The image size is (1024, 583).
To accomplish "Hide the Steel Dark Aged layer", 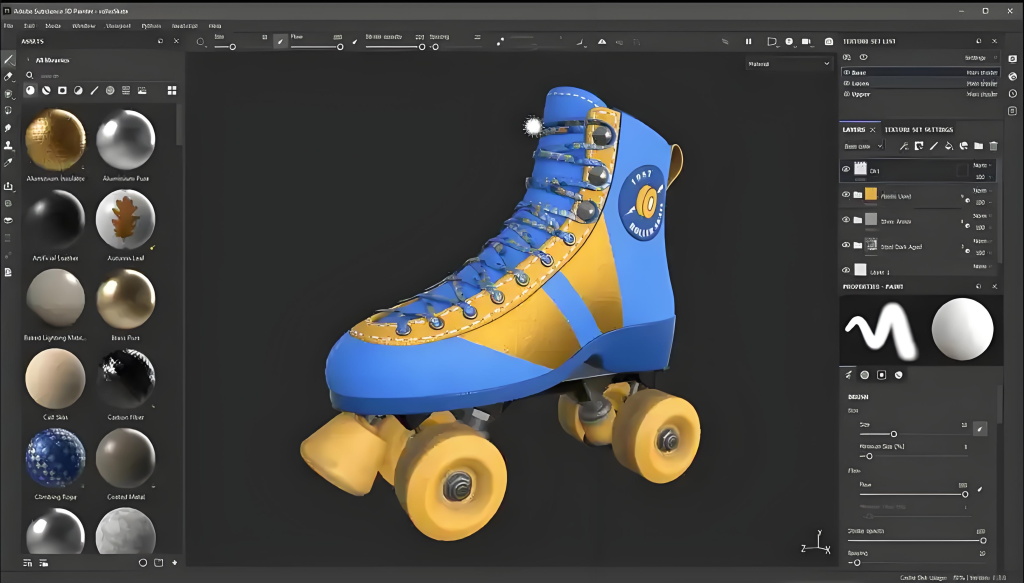I will (846, 245).
